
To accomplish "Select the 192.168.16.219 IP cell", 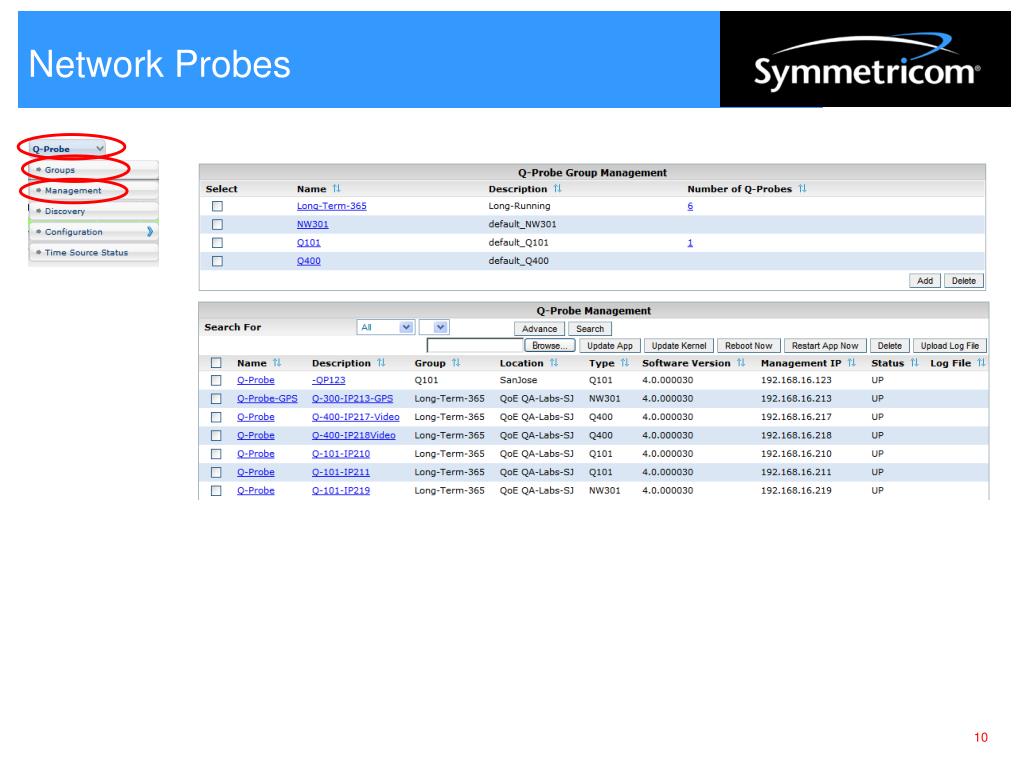I will click(x=796, y=490).
